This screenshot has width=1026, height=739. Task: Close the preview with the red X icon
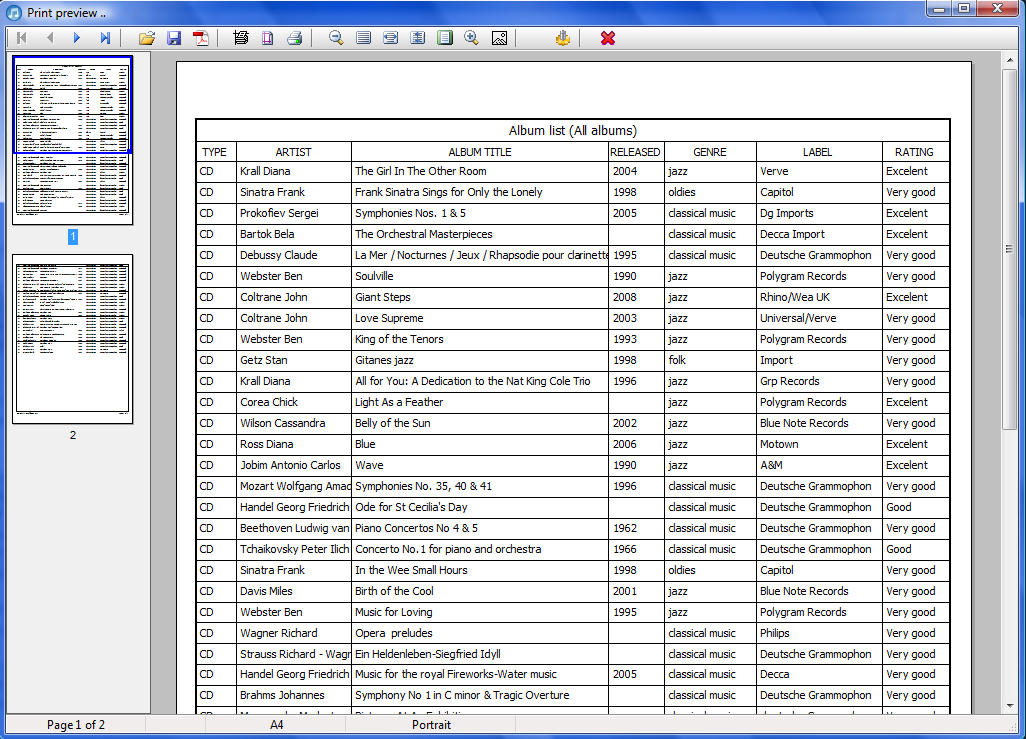click(x=608, y=38)
